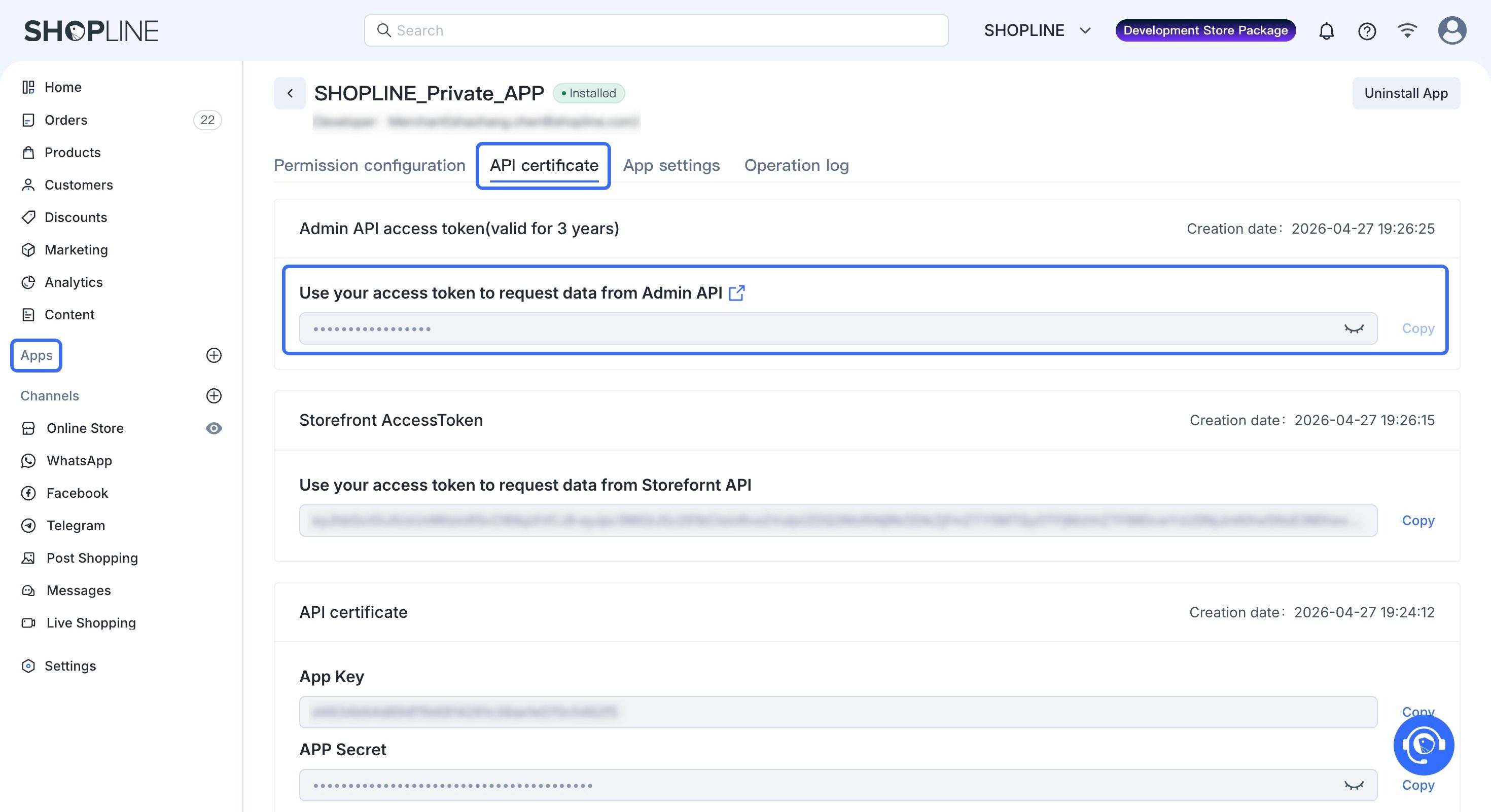1491x812 pixels.
Task: Click the Customers person icon
Action: 28,184
